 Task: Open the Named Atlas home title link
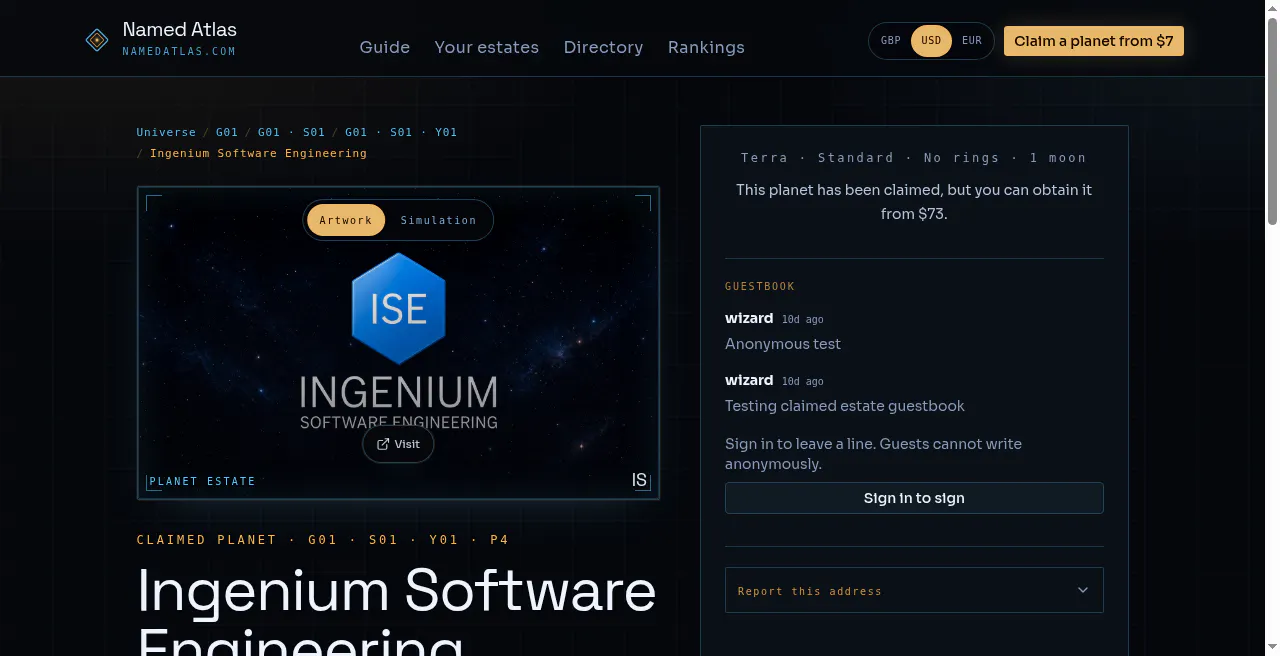point(180,30)
